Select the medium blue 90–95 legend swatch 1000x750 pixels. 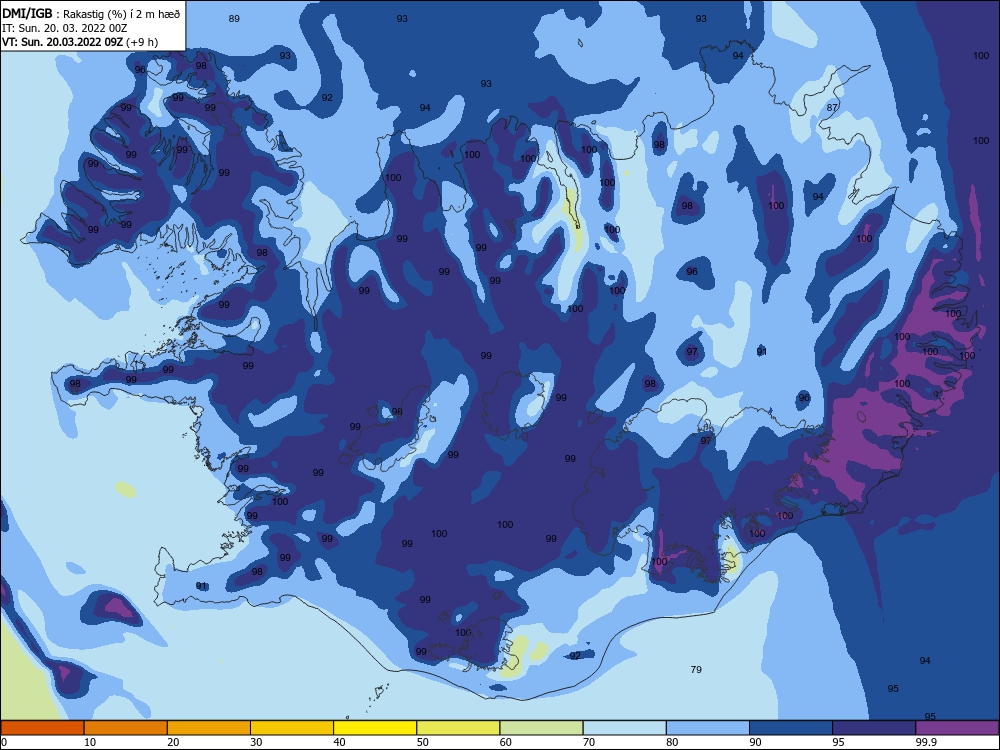tap(791, 728)
